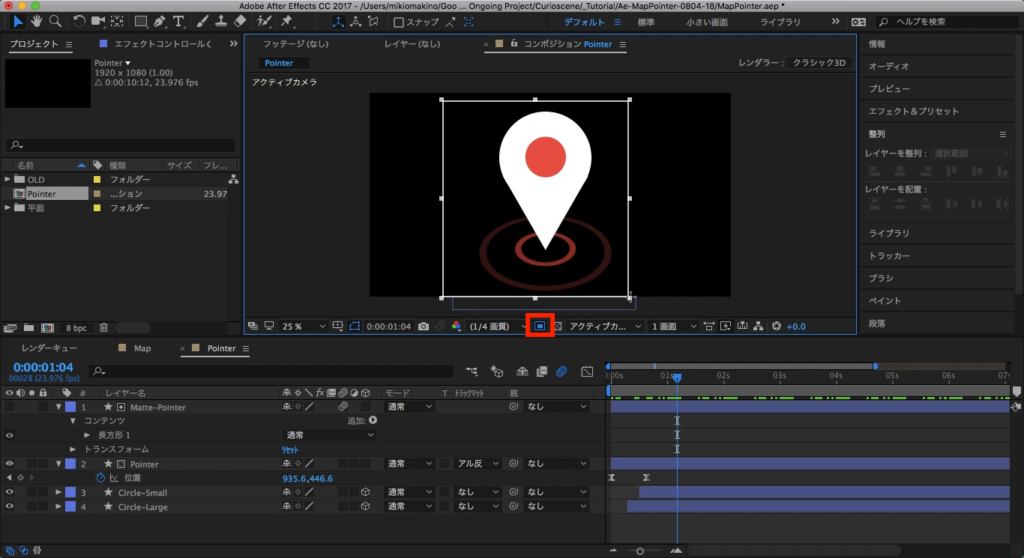The width and height of the screenshot is (1024, 558).
Task: Select the Eraser tool
Action: pyautogui.click(x=240, y=21)
